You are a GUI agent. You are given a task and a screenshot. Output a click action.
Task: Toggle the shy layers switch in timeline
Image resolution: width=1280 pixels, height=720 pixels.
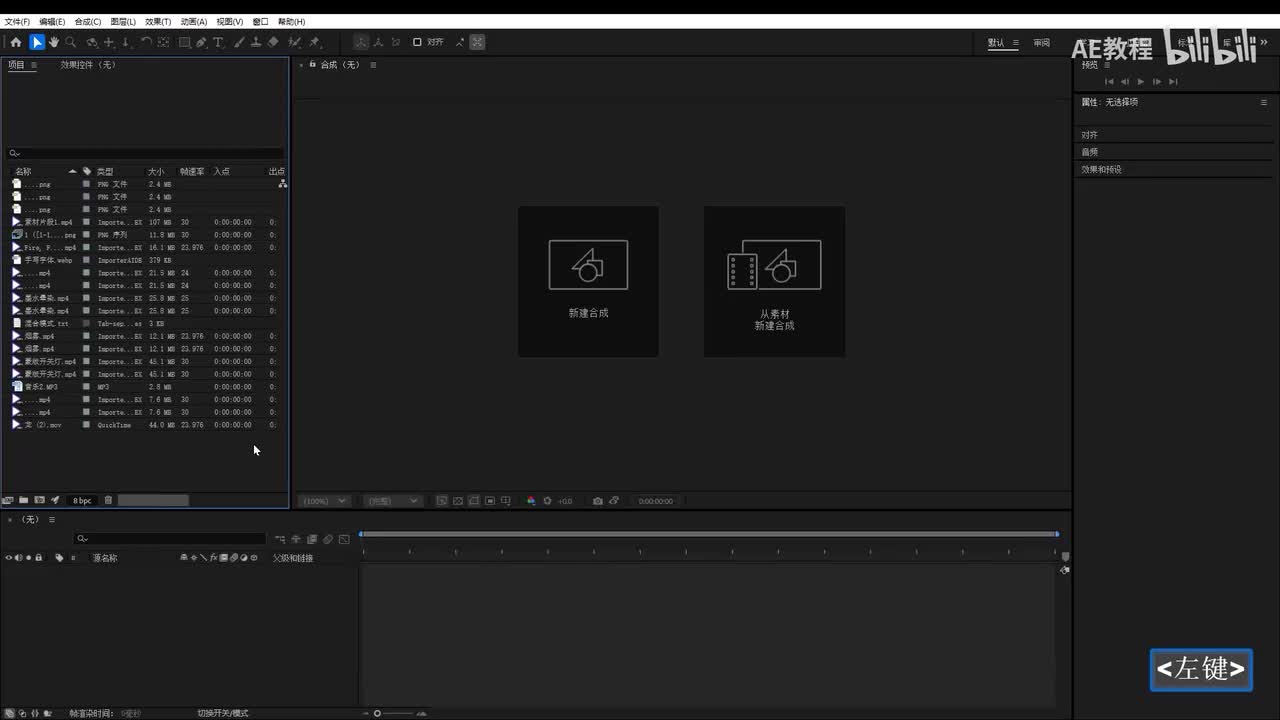[x=296, y=539]
